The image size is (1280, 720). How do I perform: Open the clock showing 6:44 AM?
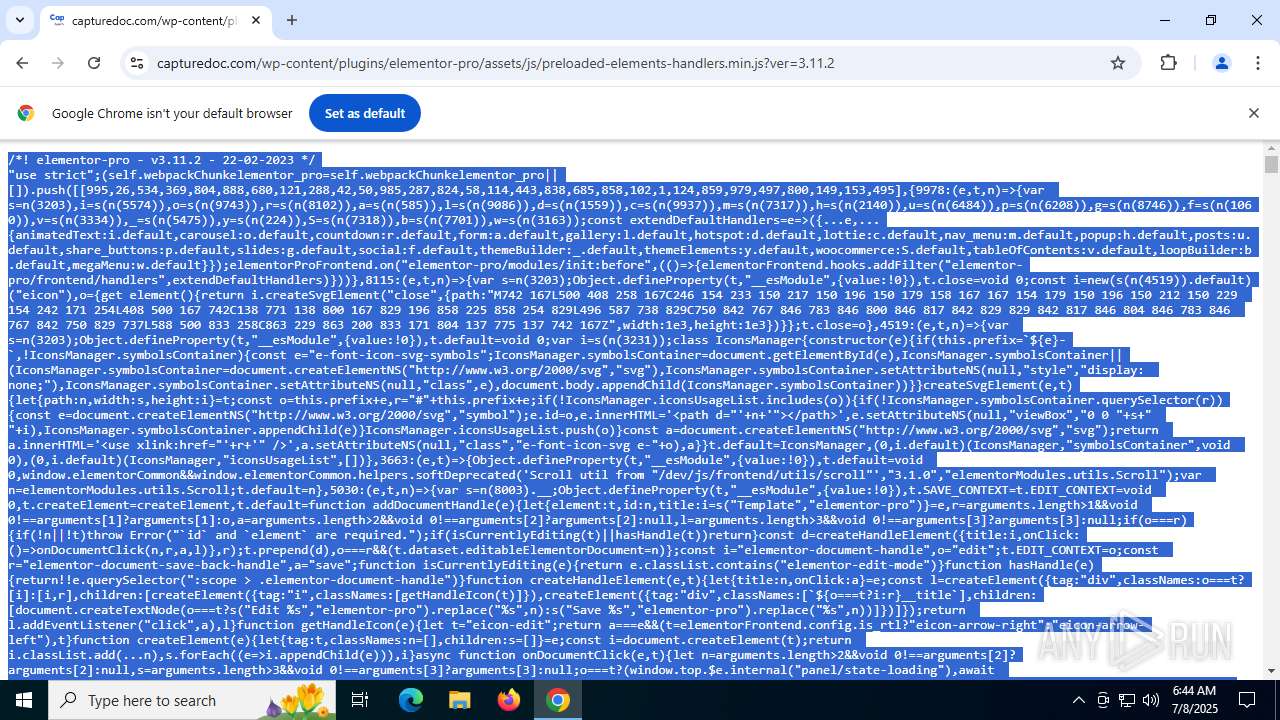[x=1192, y=700]
